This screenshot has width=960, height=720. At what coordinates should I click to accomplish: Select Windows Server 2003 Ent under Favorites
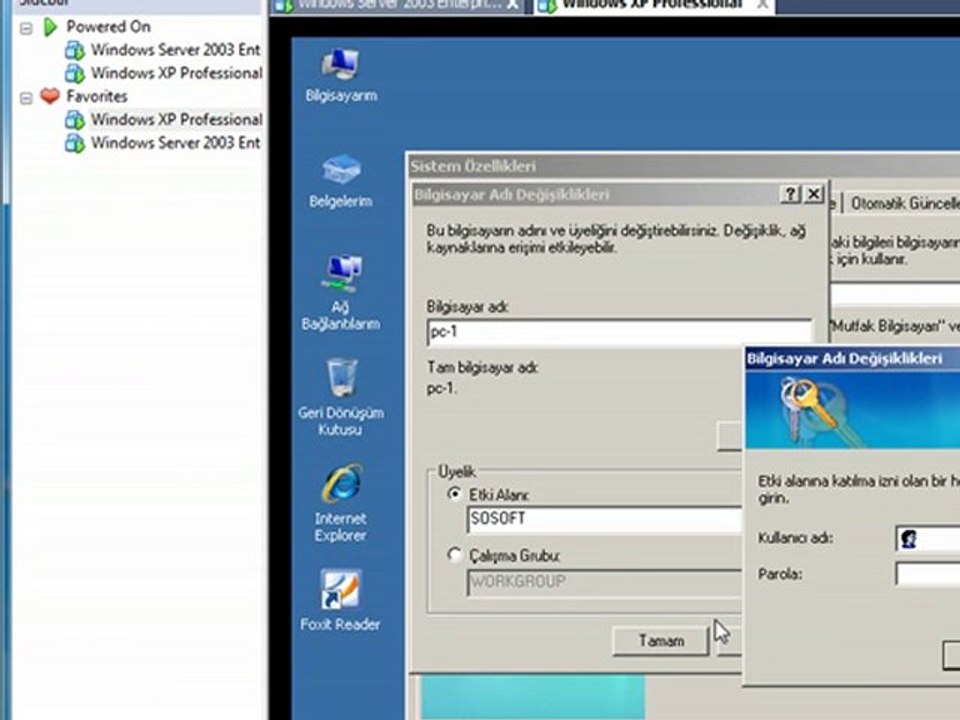(x=176, y=143)
